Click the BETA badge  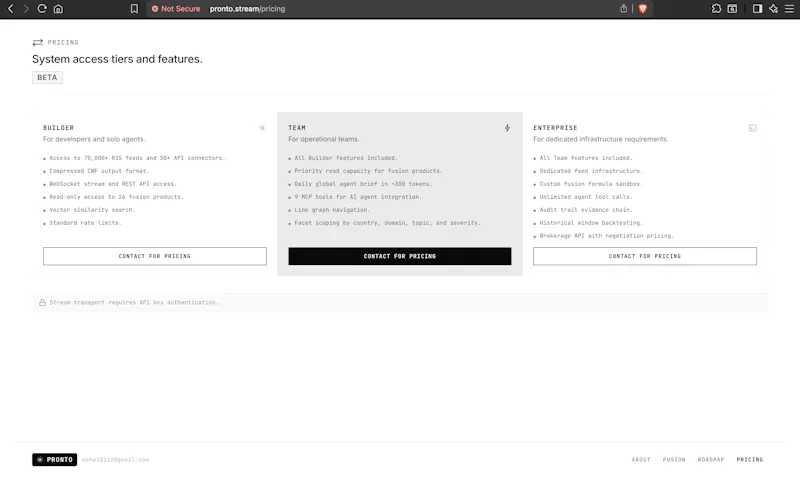click(x=47, y=78)
